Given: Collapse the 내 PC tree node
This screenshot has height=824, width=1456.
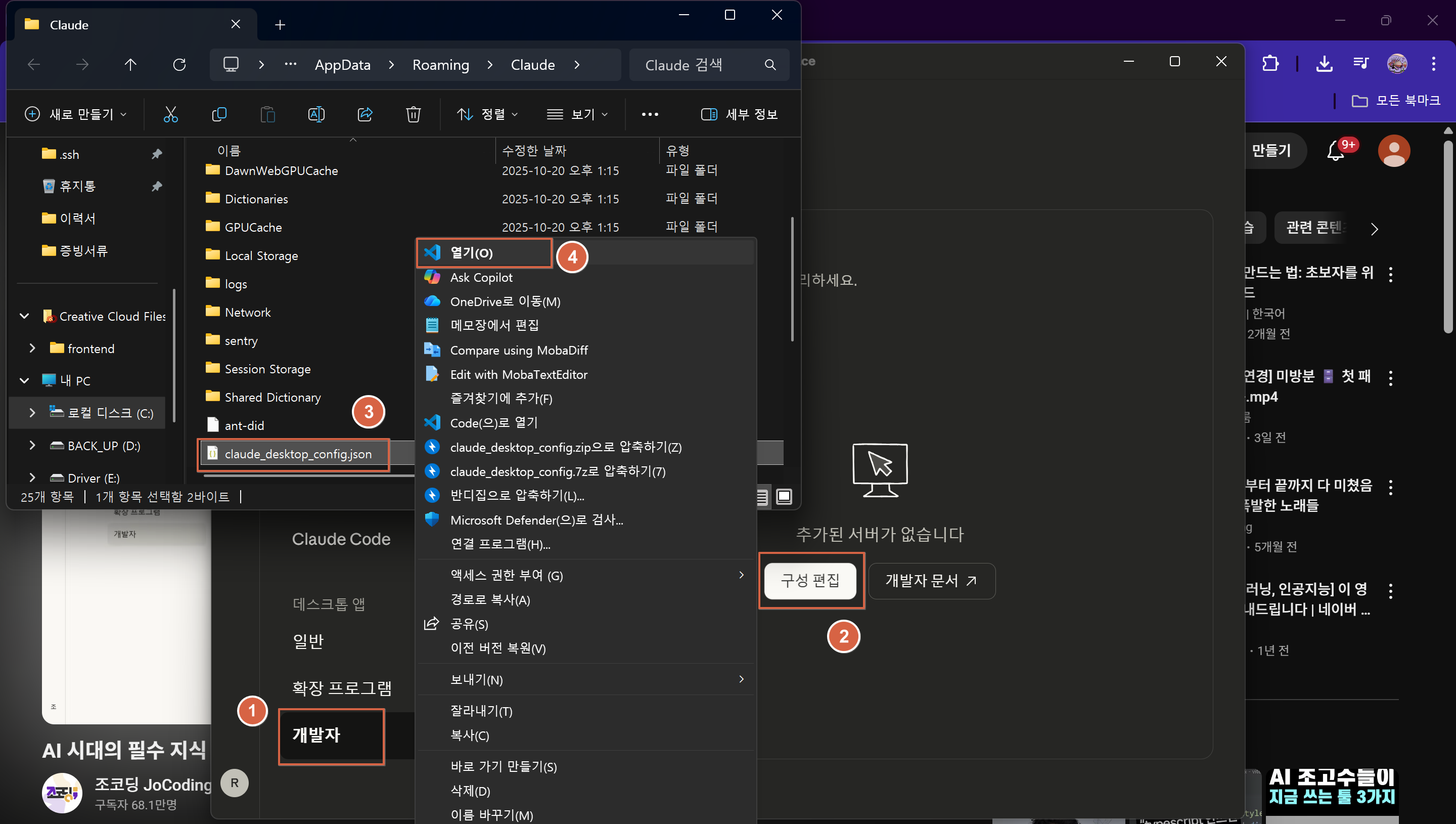Looking at the screenshot, I should coord(24,380).
